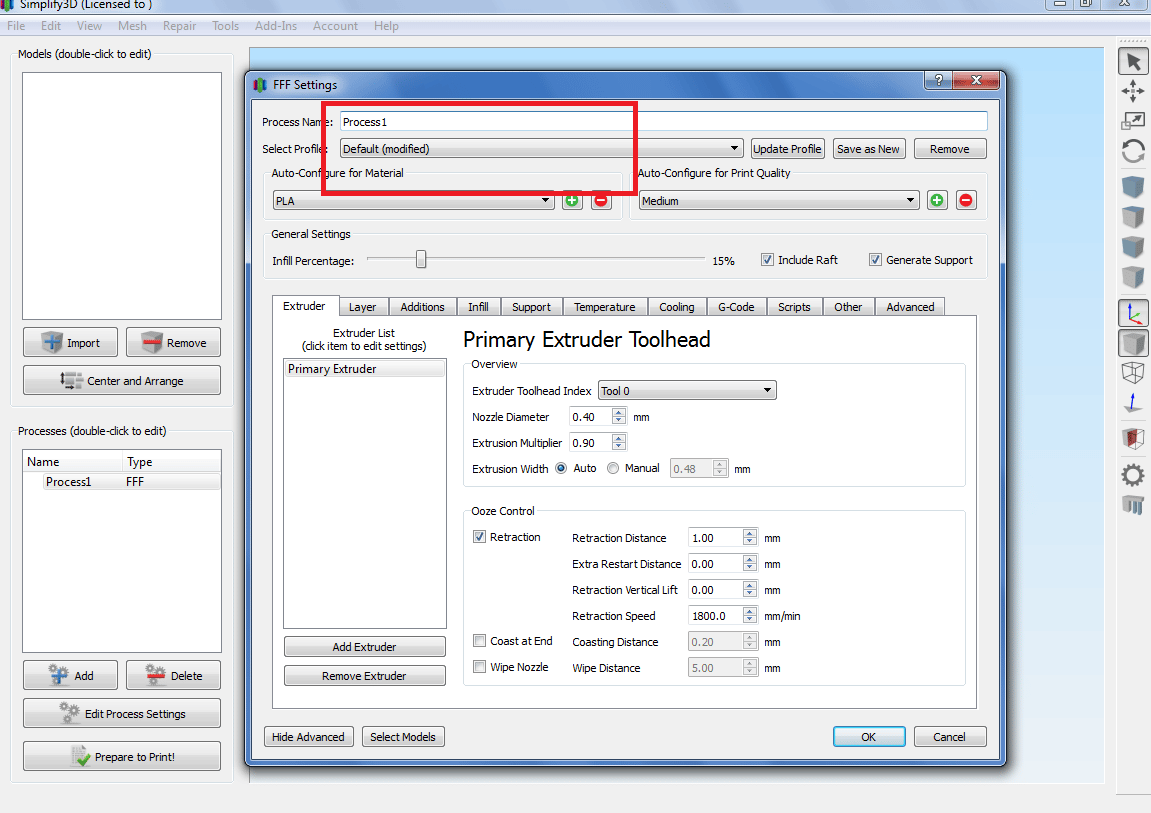Confirm settings with the OK button

[868, 737]
